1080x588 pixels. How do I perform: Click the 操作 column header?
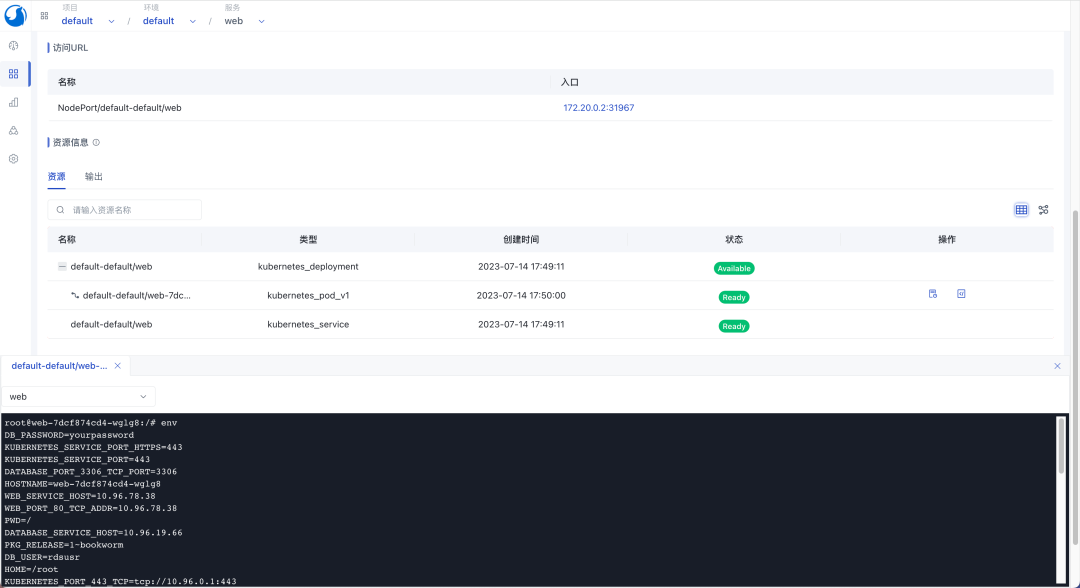click(x=946, y=240)
